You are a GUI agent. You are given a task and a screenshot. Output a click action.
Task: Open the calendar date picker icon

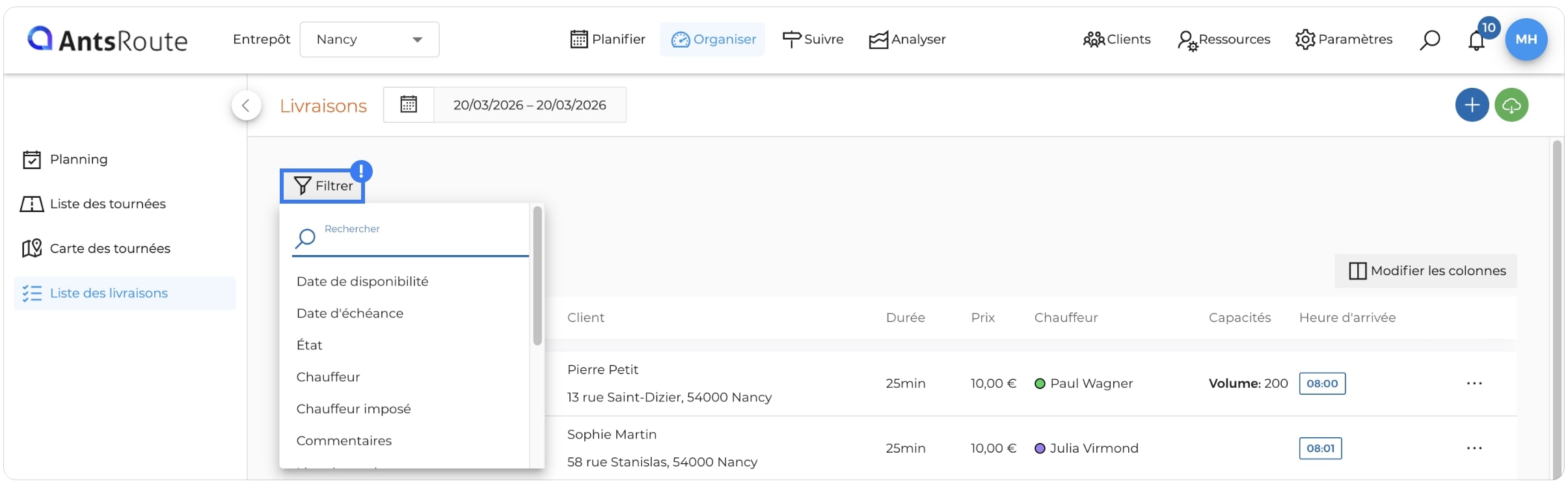(409, 105)
